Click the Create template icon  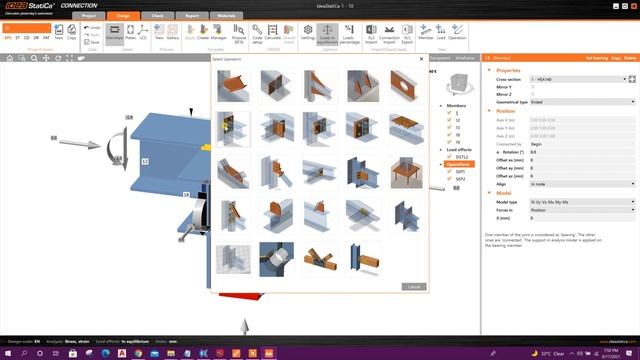tap(203, 32)
